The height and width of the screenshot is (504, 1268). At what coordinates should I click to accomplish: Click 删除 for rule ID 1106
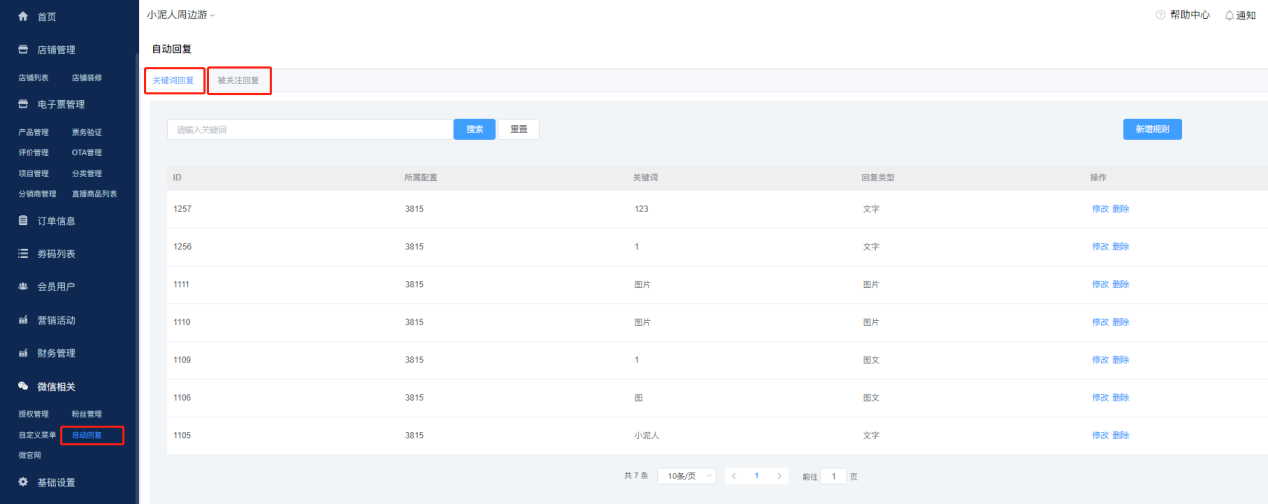(x=1120, y=398)
